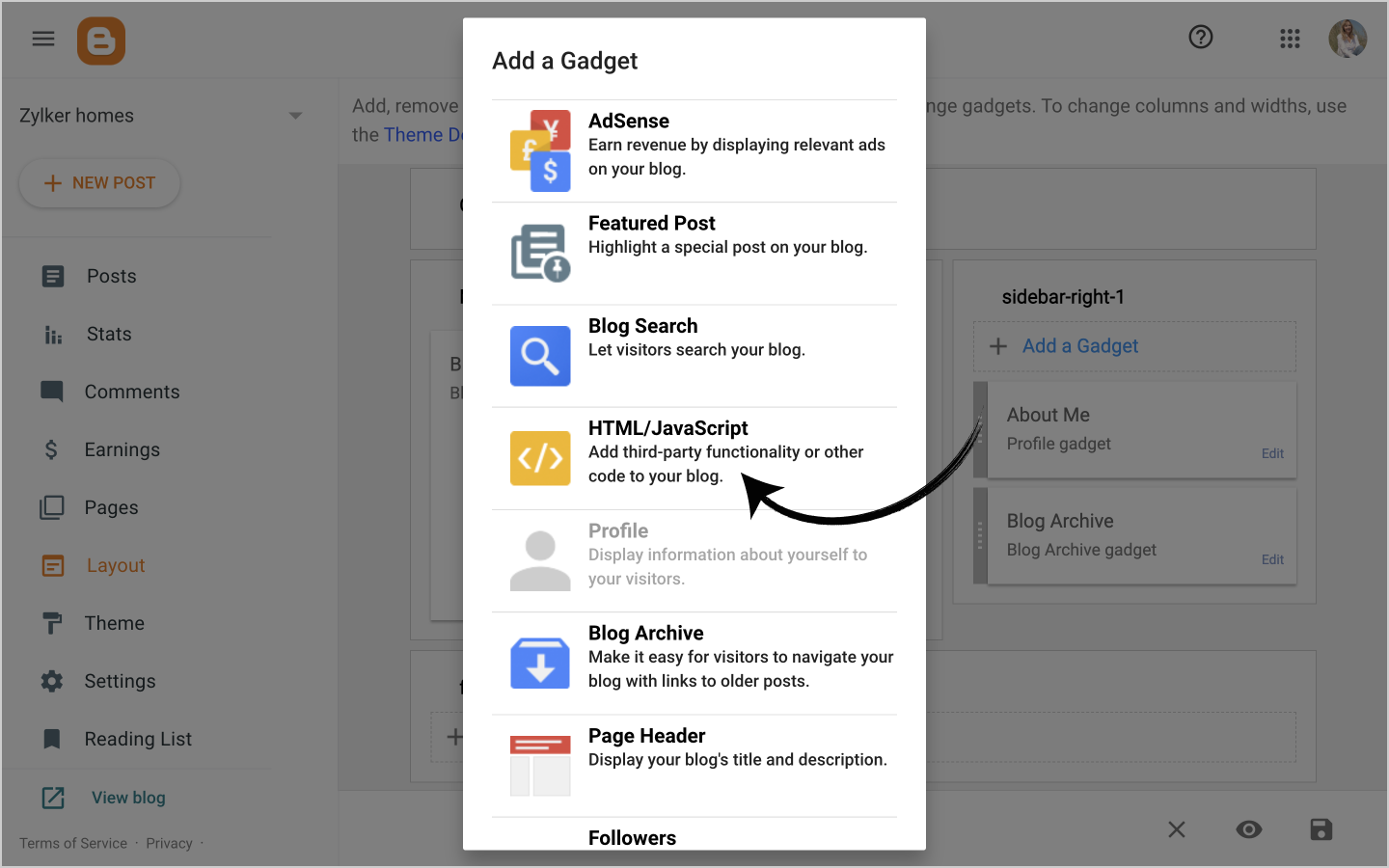Click the Layout icon in sidebar

tap(53, 566)
